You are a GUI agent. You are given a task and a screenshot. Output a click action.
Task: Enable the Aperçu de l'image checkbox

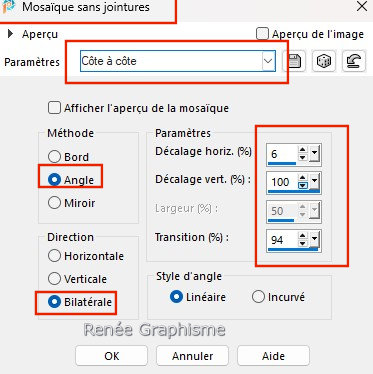pyautogui.click(x=262, y=34)
